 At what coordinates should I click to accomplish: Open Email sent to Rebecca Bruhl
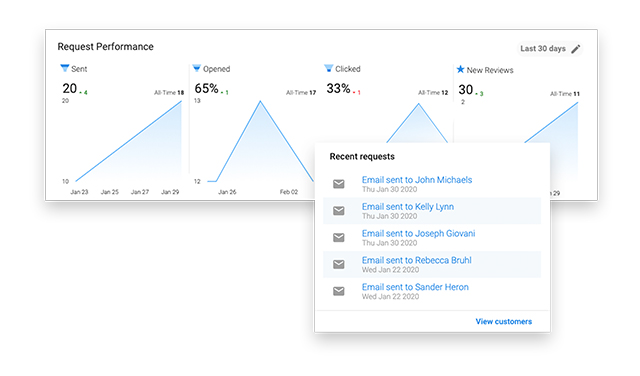pyautogui.click(x=416, y=260)
